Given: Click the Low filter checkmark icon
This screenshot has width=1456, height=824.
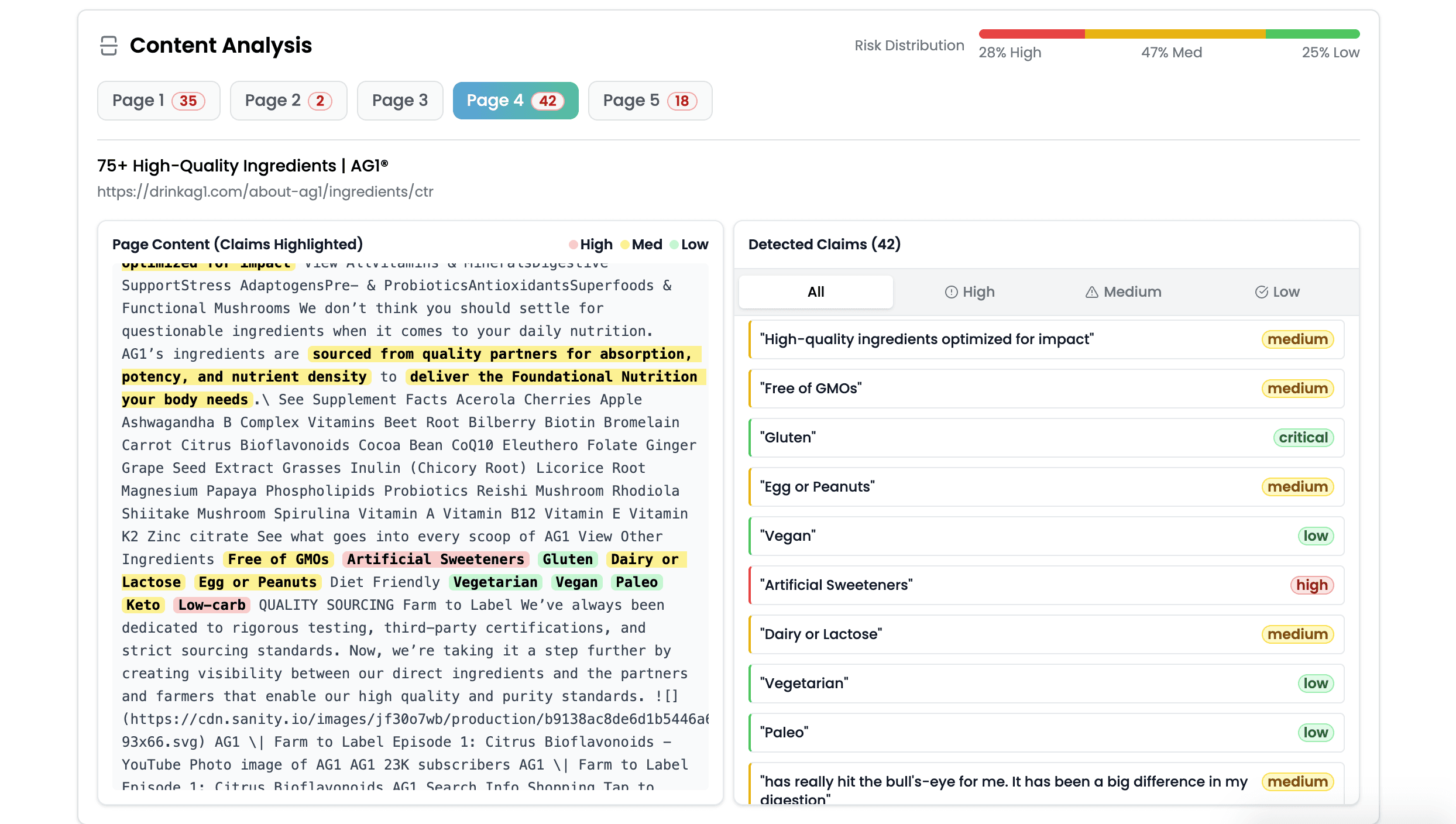Looking at the screenshot, I should click(1261, 292).
